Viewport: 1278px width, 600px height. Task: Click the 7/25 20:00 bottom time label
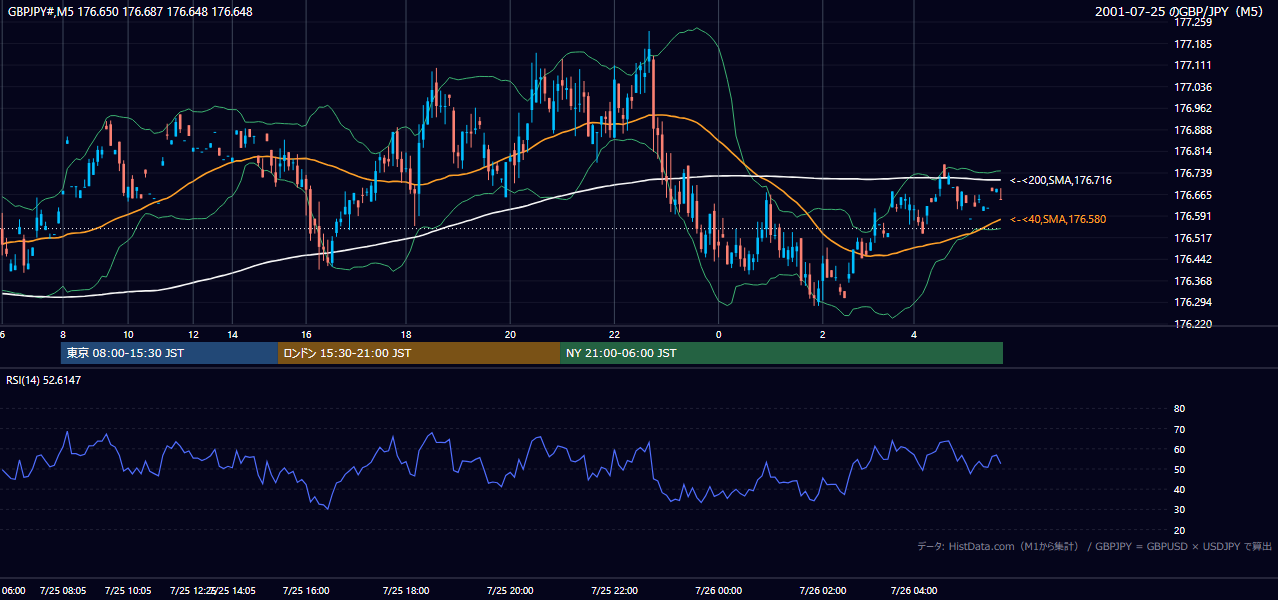click(510, 591)
